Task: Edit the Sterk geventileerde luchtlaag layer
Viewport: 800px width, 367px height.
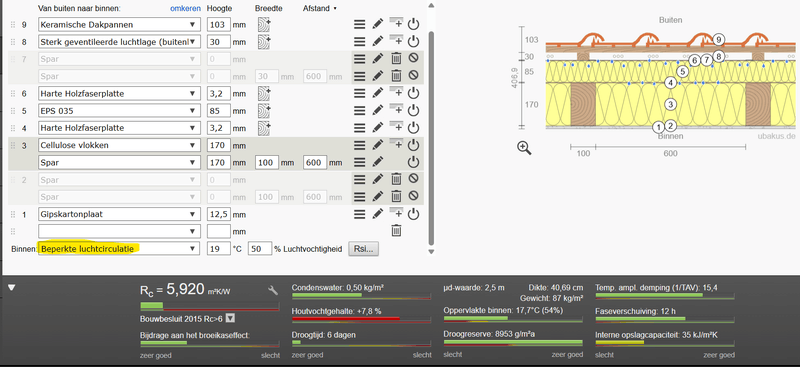Action: tap(378, 41)
